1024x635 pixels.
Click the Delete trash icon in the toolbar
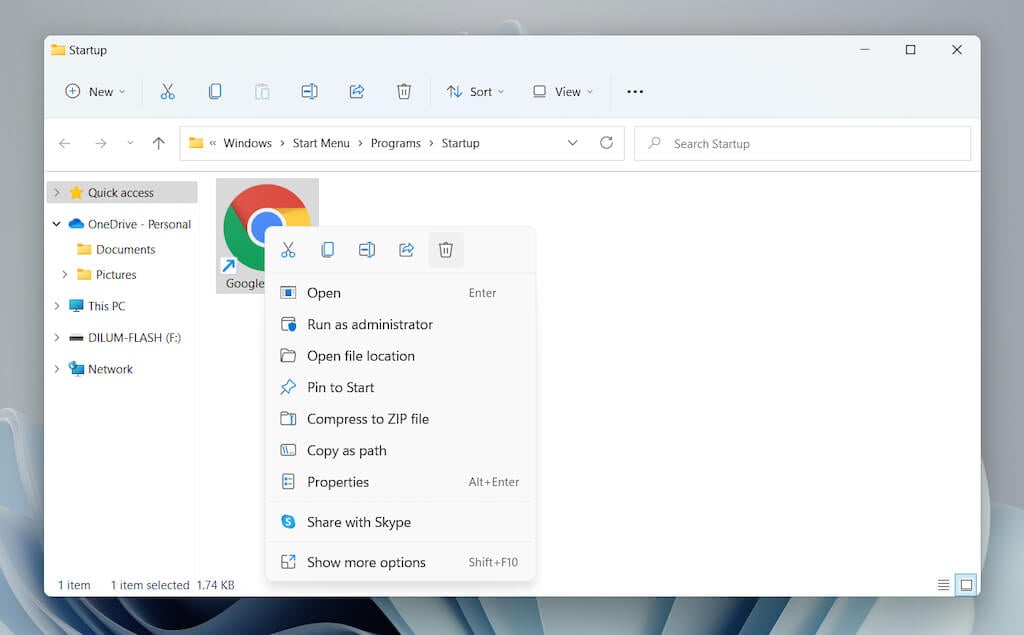coord(404,91)
